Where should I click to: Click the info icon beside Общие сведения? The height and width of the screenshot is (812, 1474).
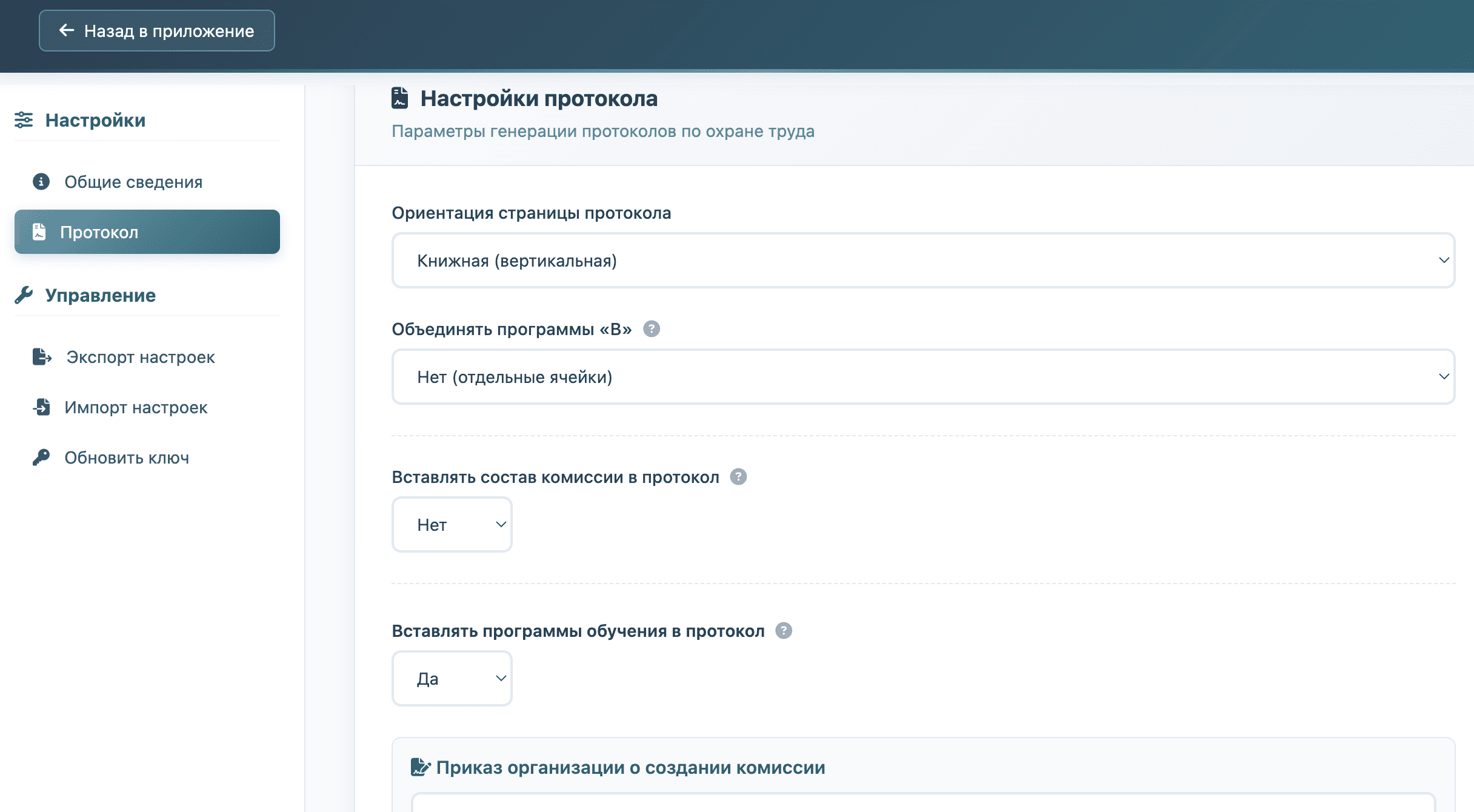[41, 182]
